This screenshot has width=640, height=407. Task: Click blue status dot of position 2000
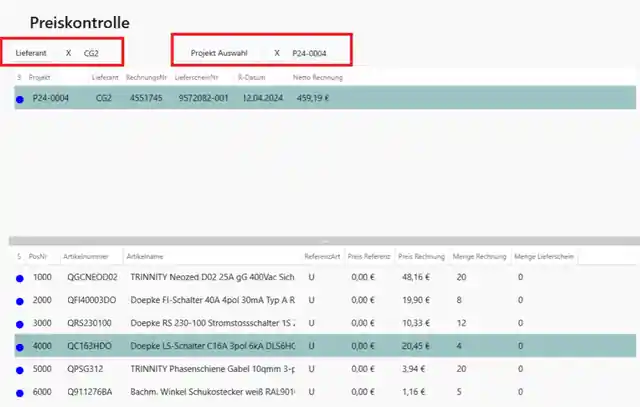pos(20,301)
